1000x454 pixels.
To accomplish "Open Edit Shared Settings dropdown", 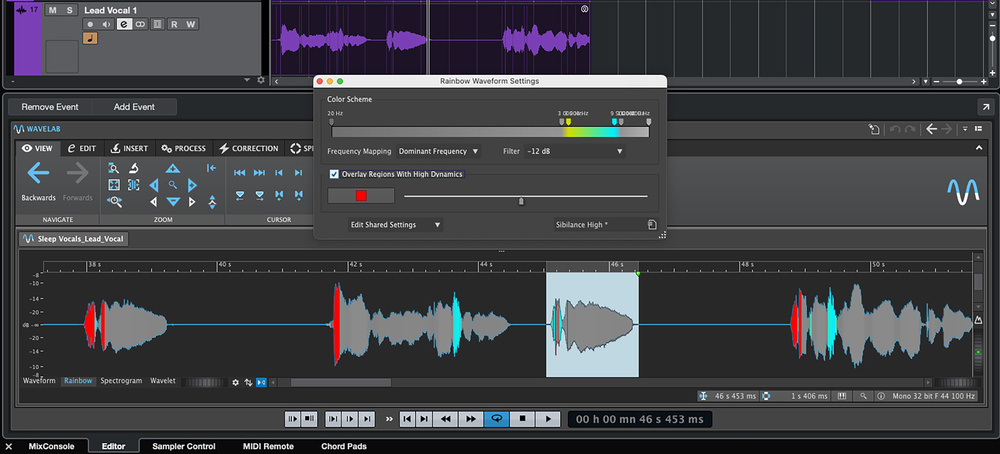I will (395, 225).
